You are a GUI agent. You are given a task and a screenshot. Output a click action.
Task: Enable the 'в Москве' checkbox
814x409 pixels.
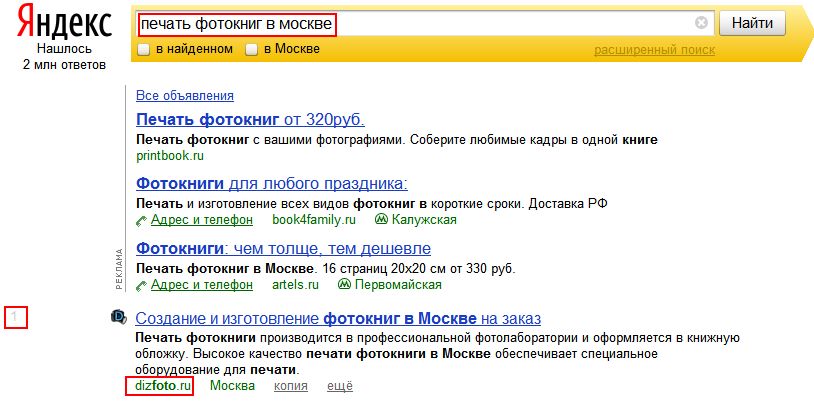tap(251, 50)
